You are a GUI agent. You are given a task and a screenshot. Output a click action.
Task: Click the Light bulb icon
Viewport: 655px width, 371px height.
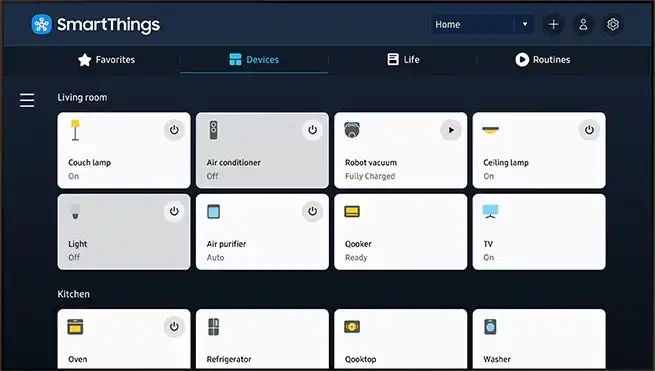click(x=75, y=212)
